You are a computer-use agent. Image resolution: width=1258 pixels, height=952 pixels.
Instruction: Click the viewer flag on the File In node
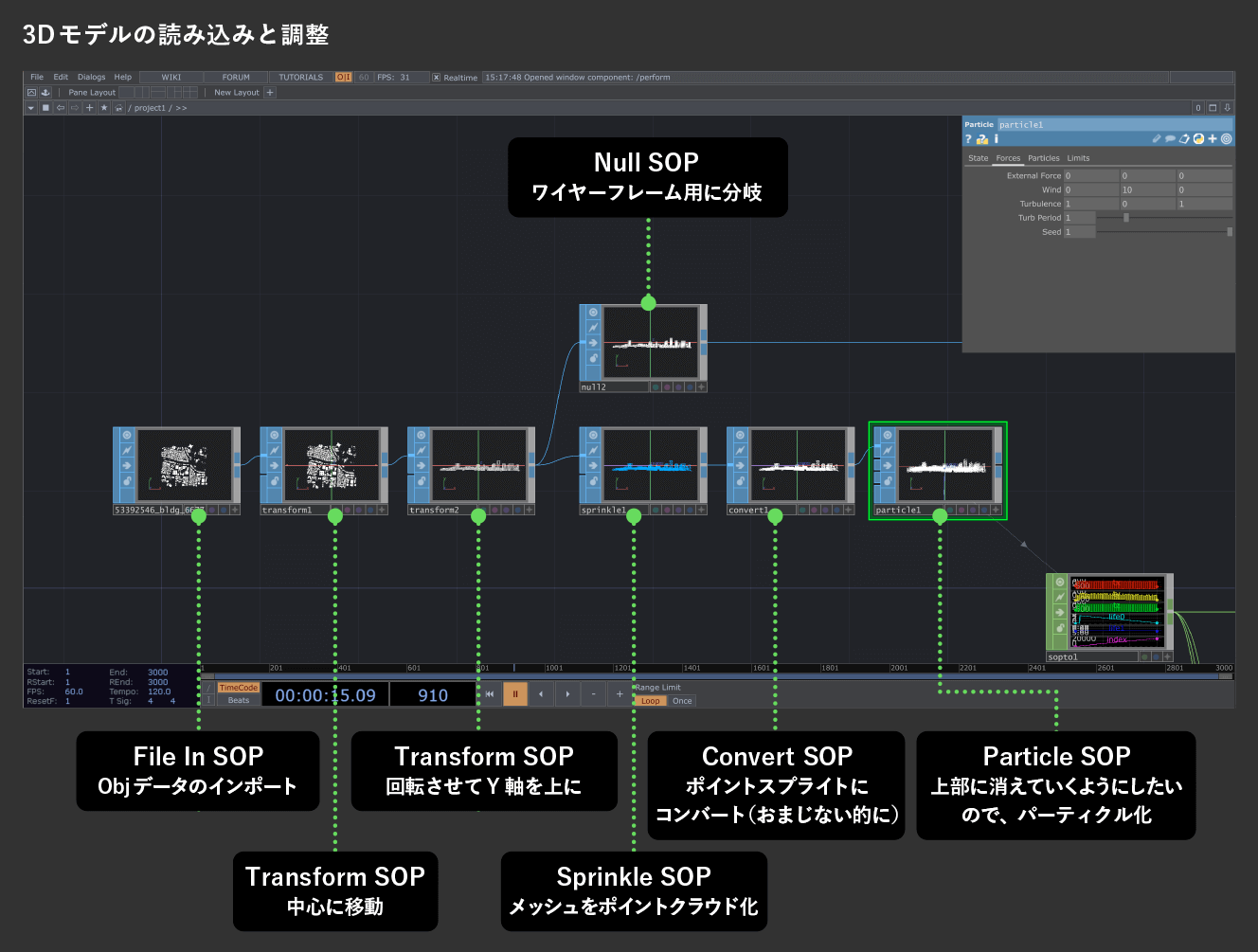pos(127,436)
